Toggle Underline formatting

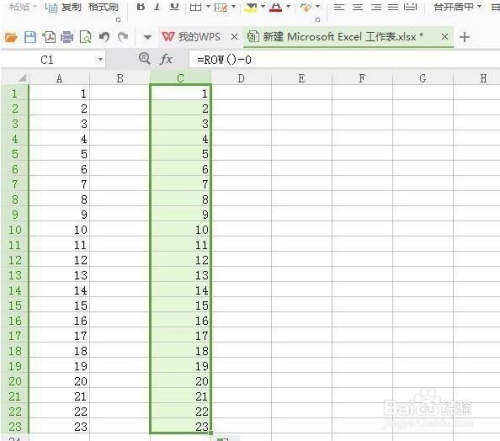click(x=174, y=6)
